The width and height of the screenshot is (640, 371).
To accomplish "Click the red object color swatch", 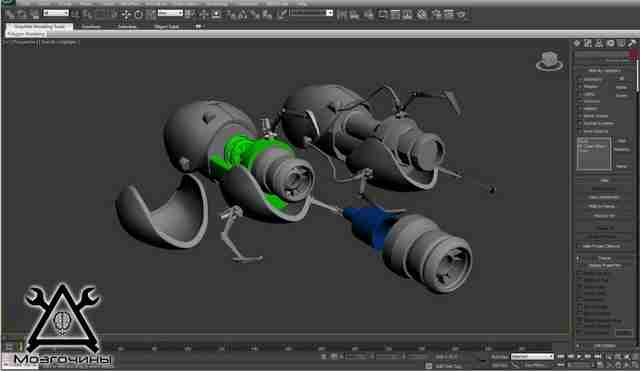I will 634,55.
